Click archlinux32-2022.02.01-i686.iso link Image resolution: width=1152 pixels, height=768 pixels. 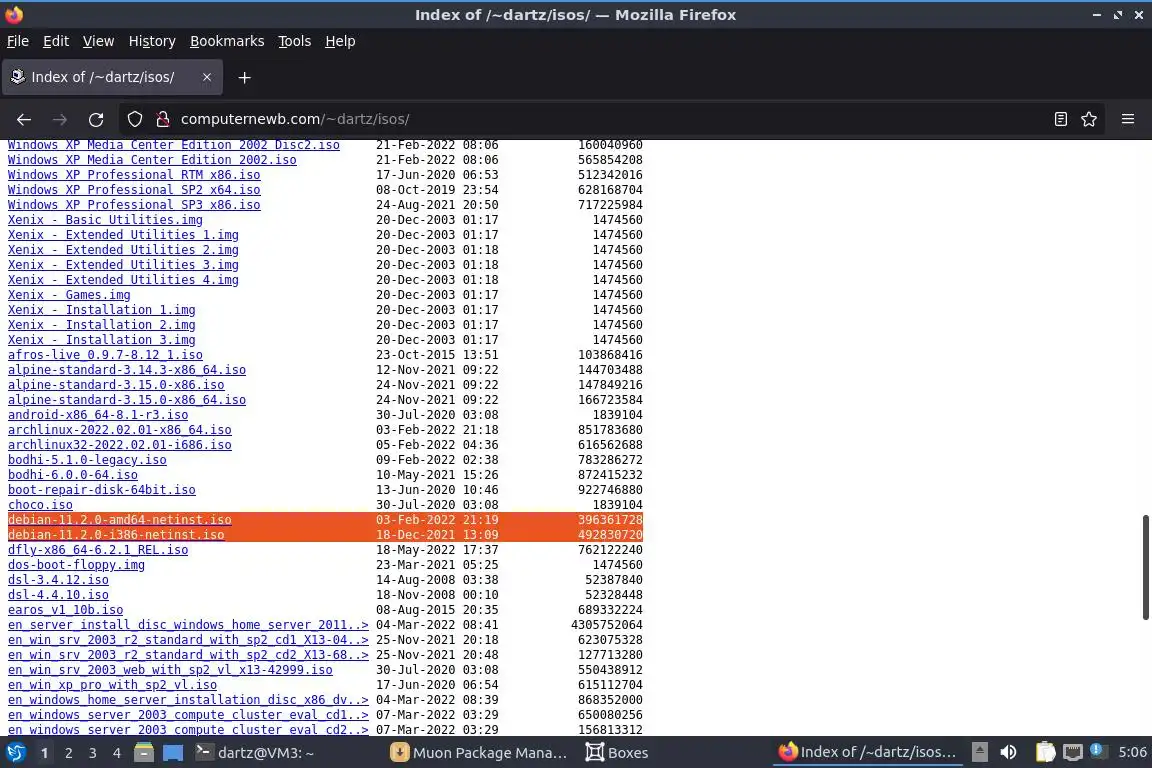click(120, 445)
